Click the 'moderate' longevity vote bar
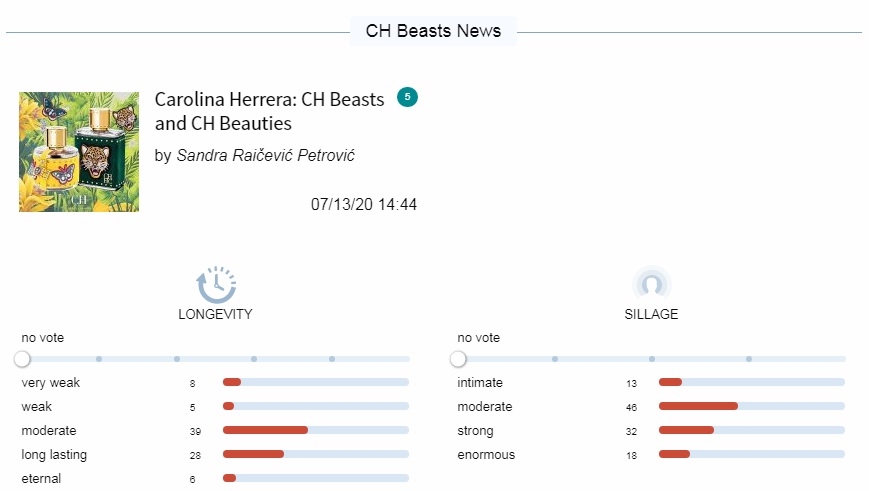The image size is (869, 491). (316, 430)
